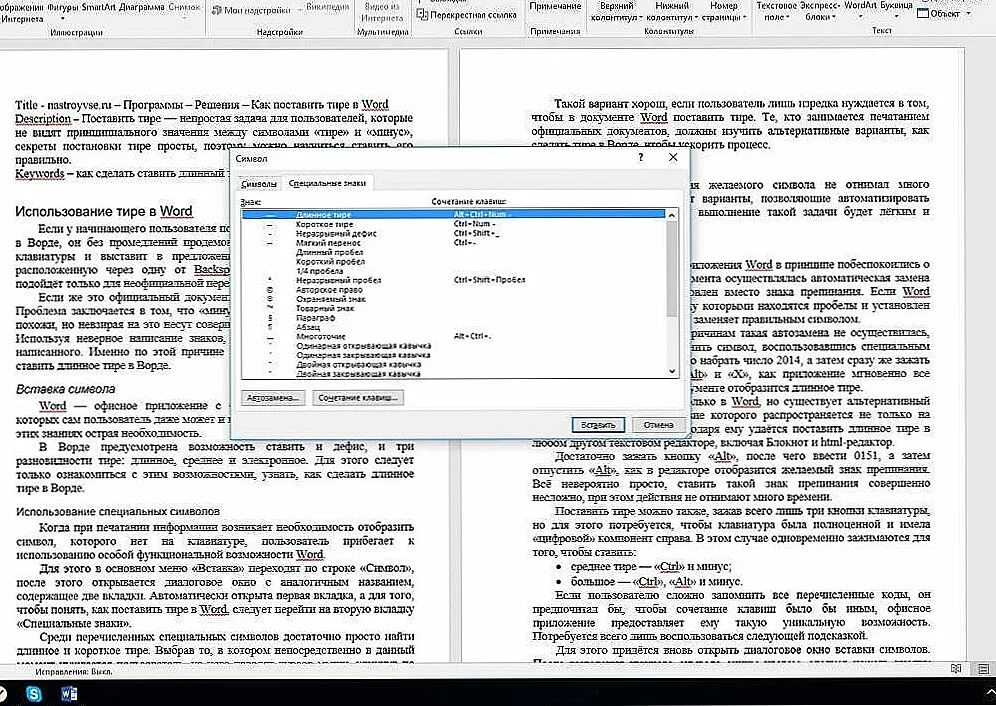The height and width of the screenshot is (706, 996).
Task: Open Skype from the taskbar
Action: (x=34, y=694)
